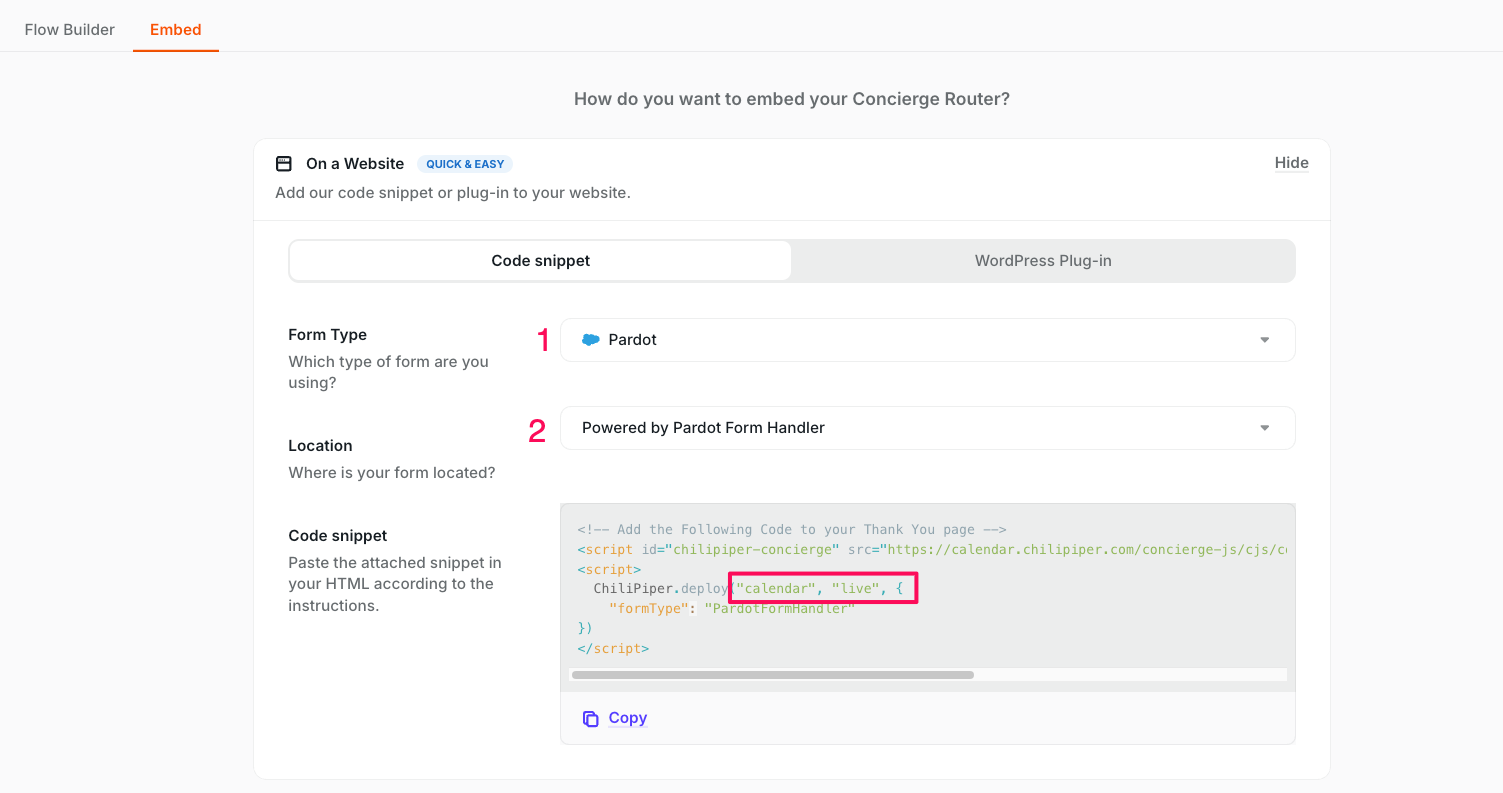Choose the Code snippet segment

(x=540, y=261)
